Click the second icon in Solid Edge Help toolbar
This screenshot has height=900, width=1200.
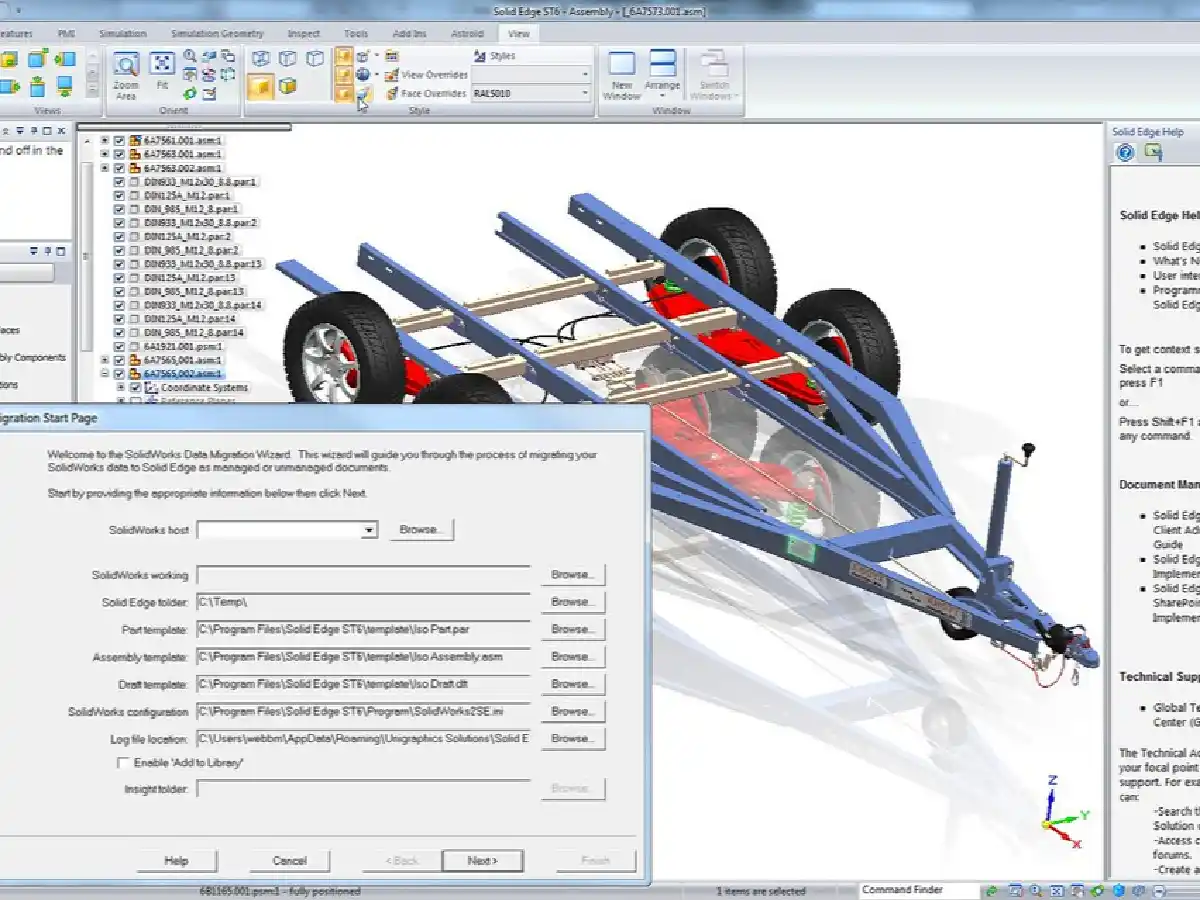pos(1154,152)
